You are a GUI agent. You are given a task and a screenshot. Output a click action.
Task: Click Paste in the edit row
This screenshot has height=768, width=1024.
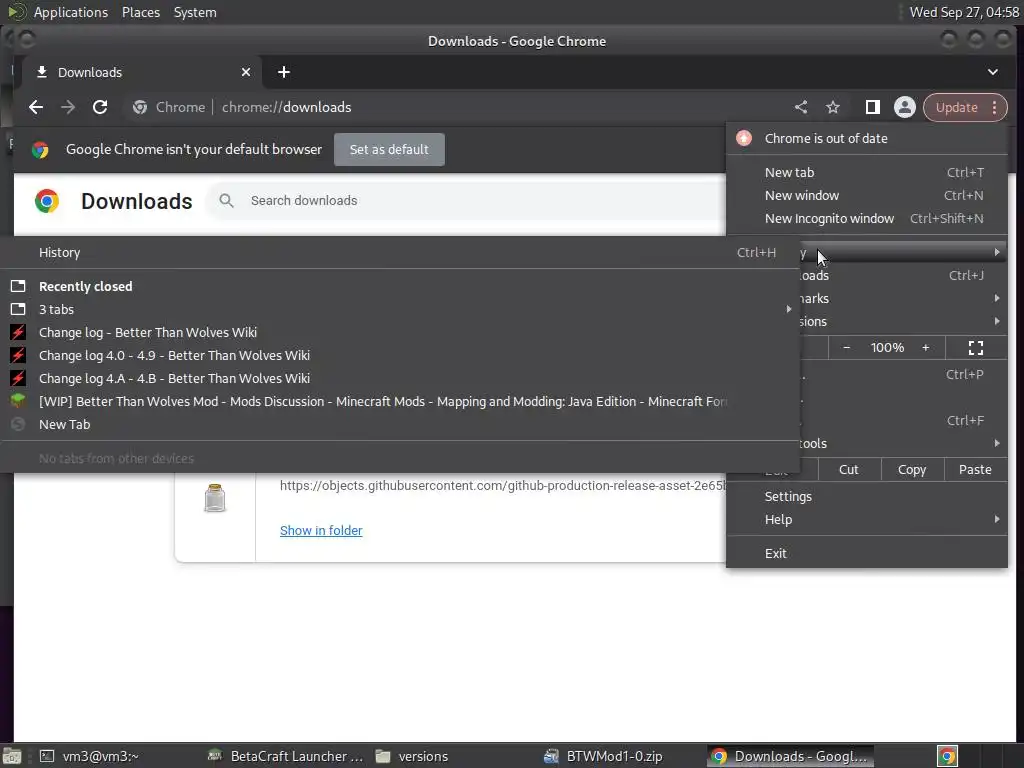975,470
